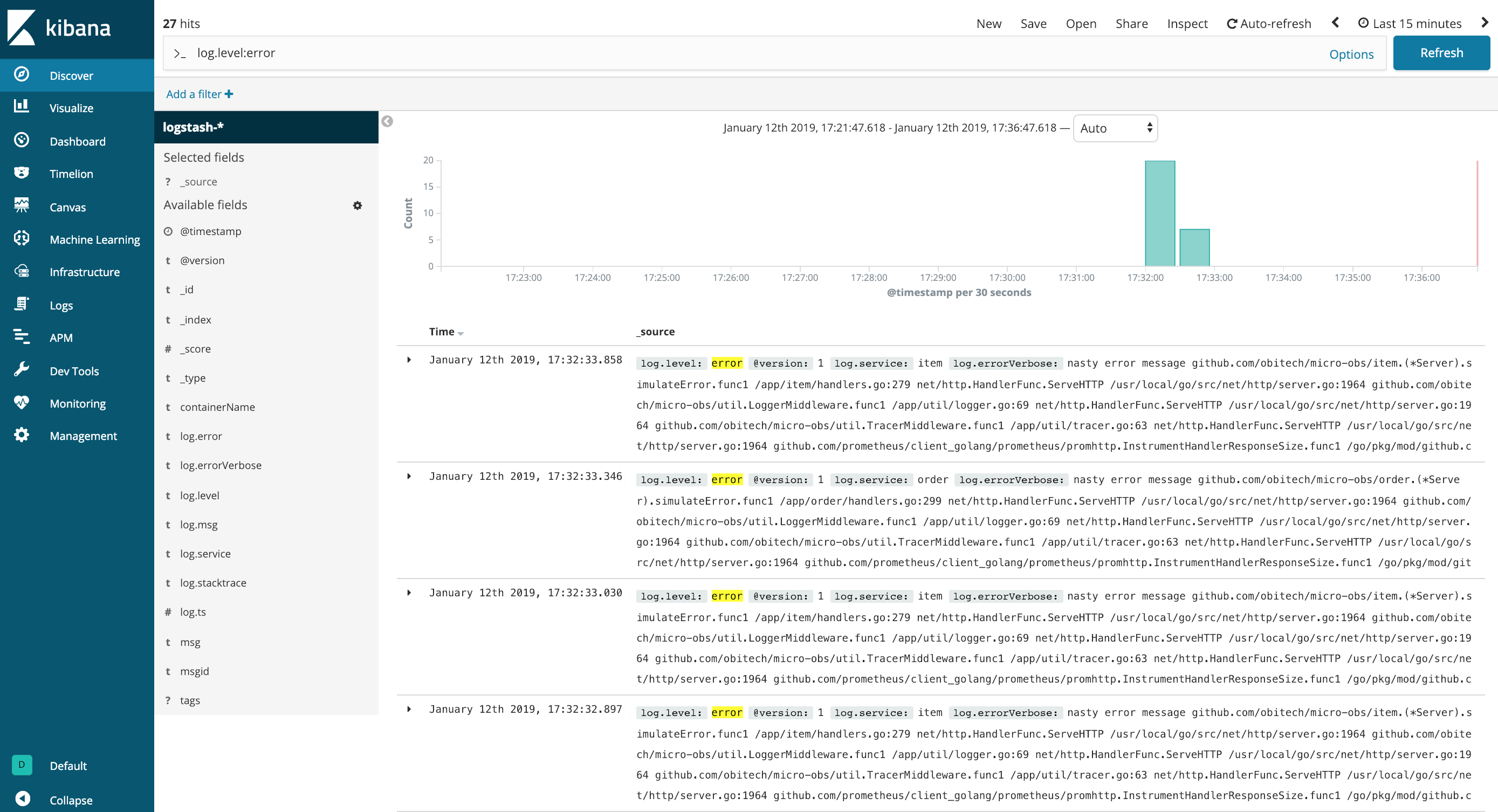Select the log.service field
This screenshot has height=812, width=1498.
[205, 553]
